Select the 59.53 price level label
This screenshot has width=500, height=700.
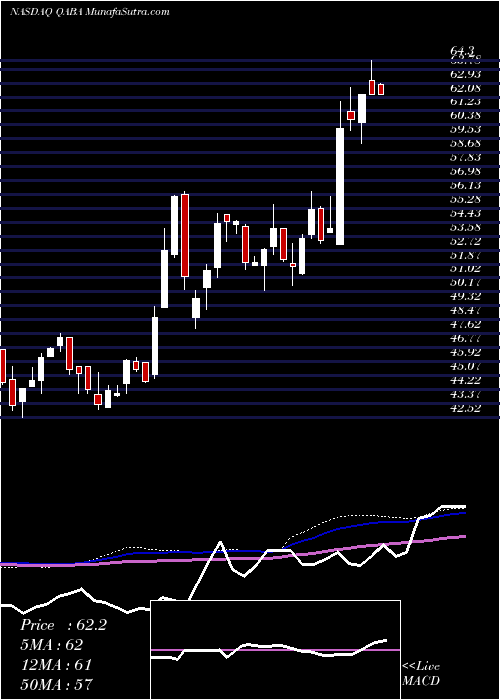pos(465,129)
